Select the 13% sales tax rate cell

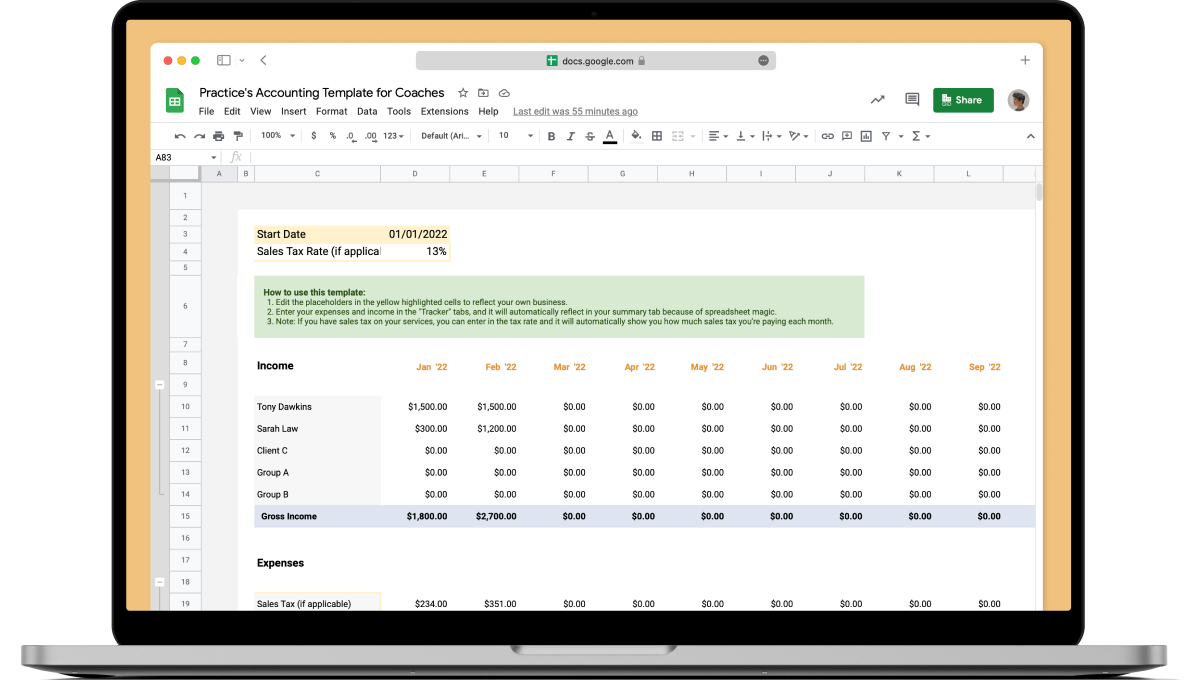415,252
